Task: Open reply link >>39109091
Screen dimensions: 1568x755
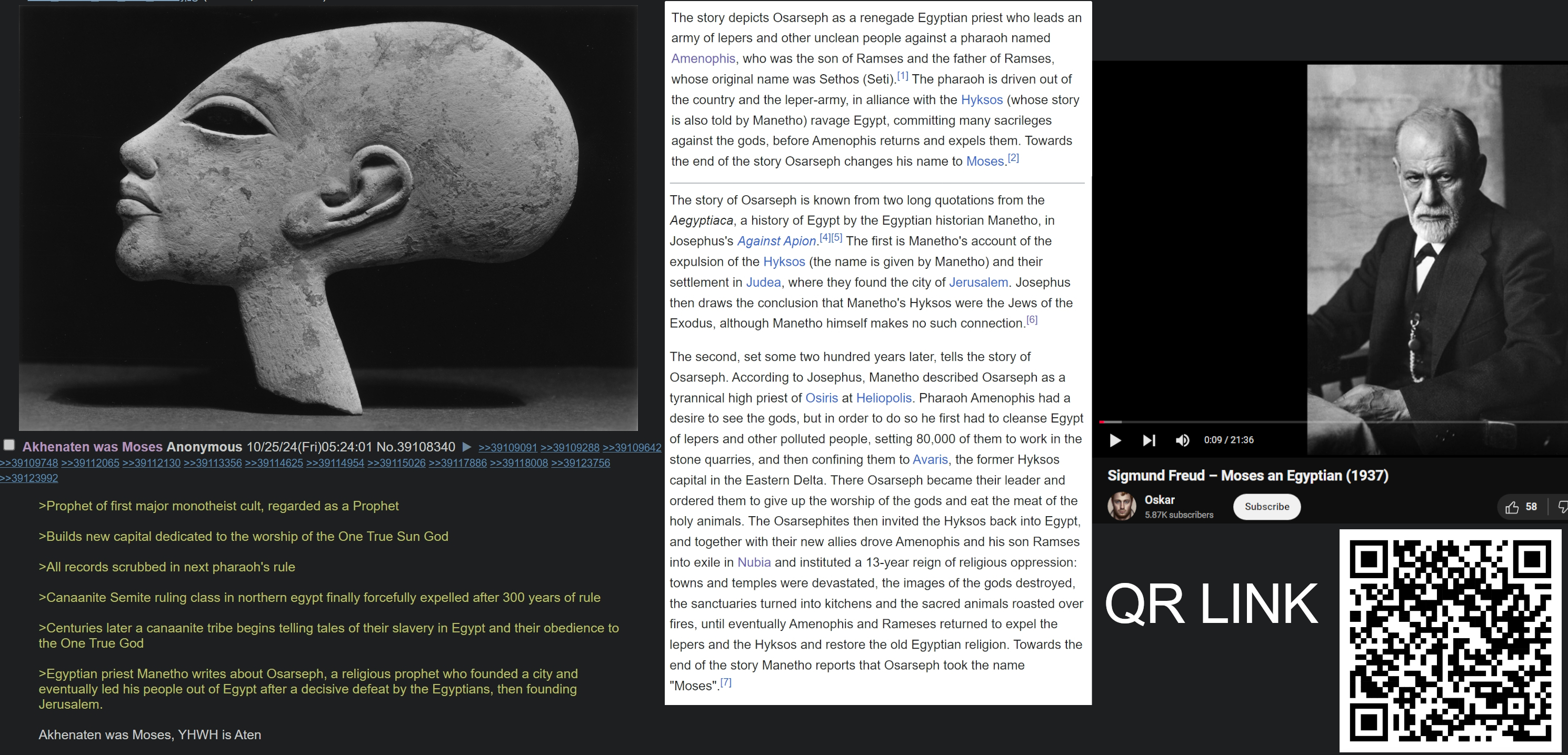Action: (x=507, y=448)
